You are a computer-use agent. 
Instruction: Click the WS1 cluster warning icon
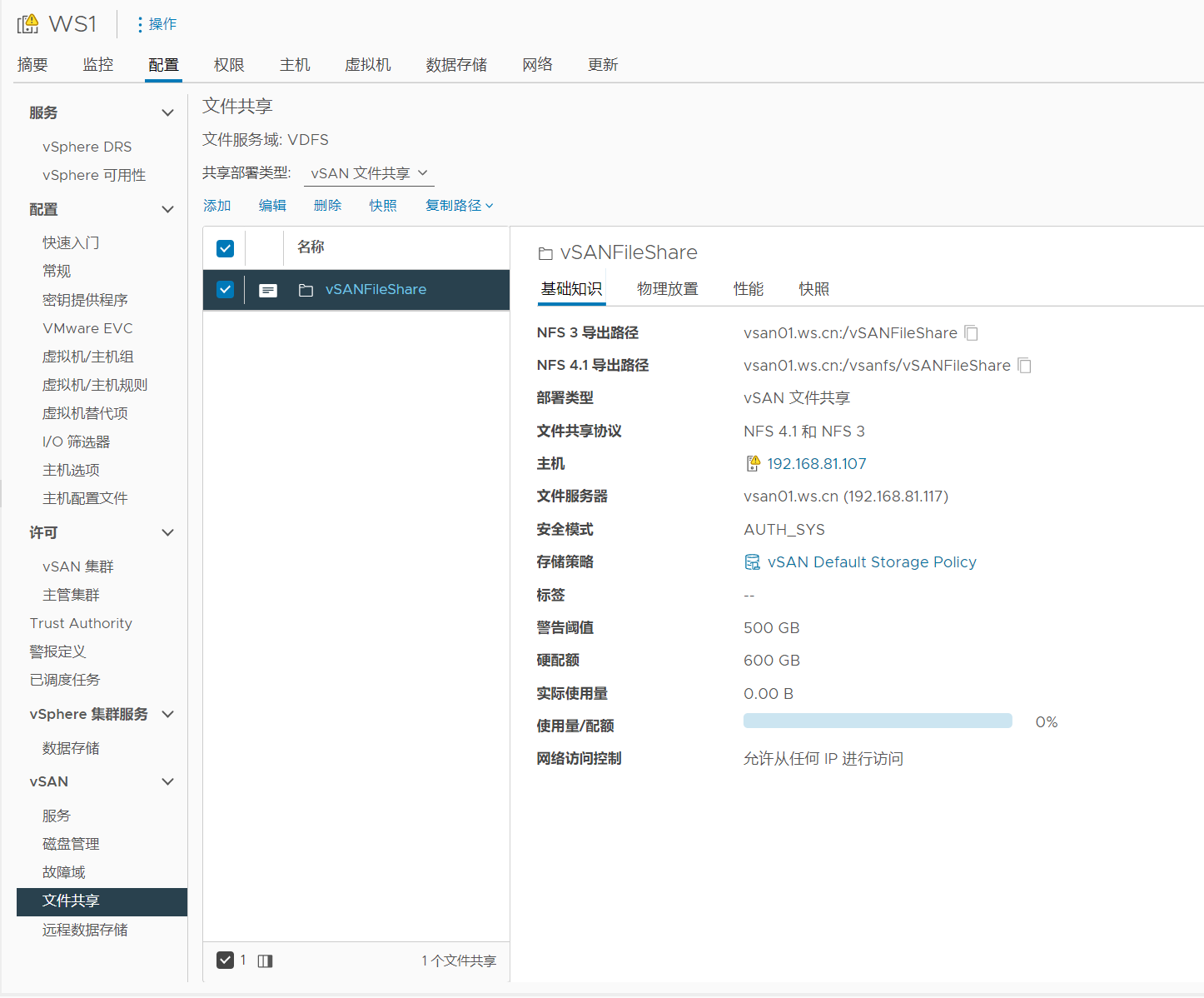click(27, 23)
